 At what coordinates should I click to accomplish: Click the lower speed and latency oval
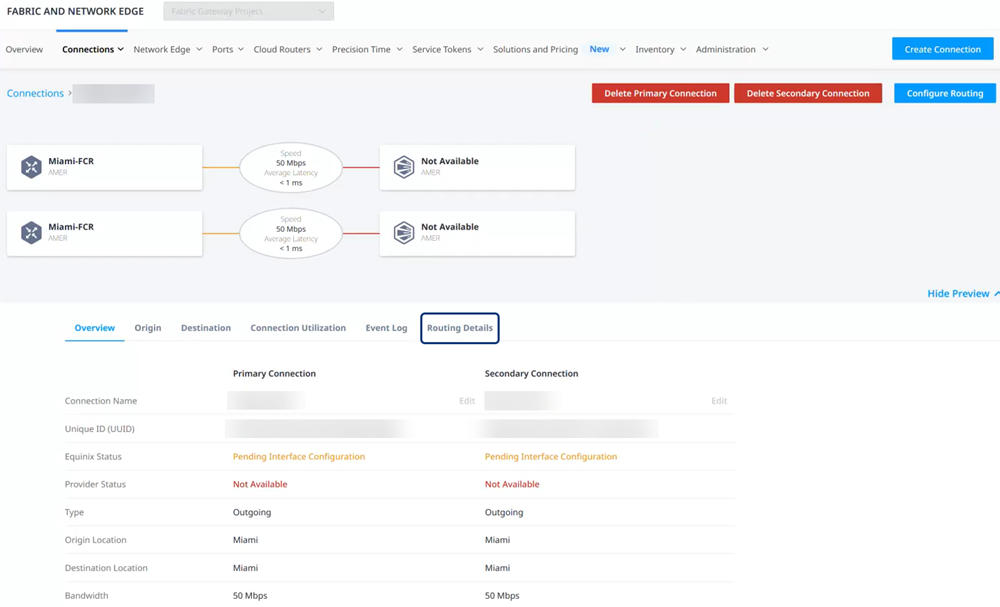[x=291, y=233]
